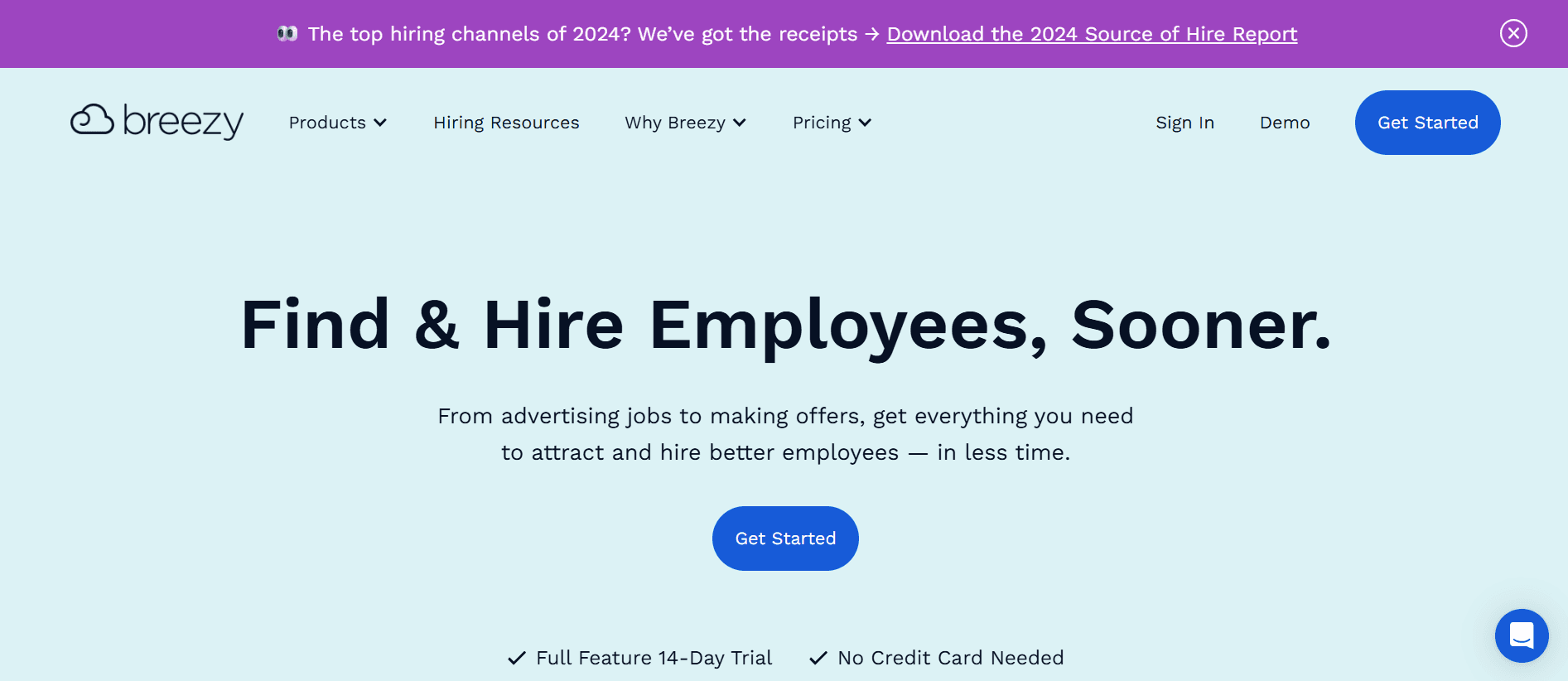This screenshot has width=1568, height=681.
Task: Open the Why Breezy menu label
Action: [674, 123]
